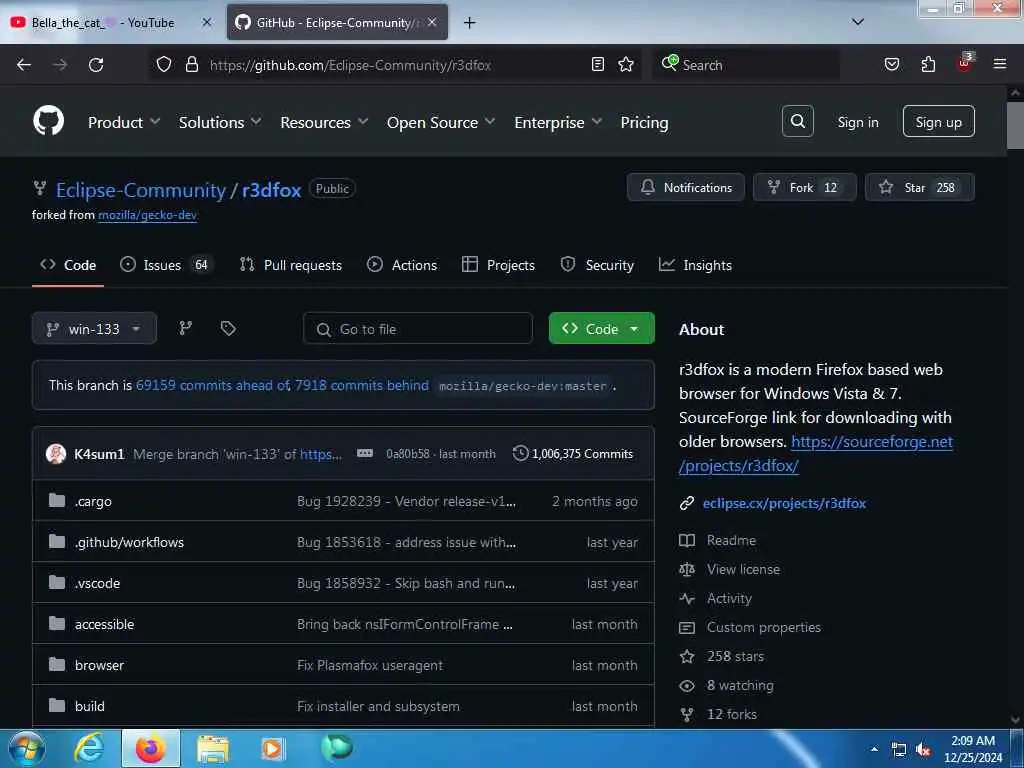Switch to the win-133 branch dropdown
Viewport: 1024px width, 768px height.
coord(94,328)
